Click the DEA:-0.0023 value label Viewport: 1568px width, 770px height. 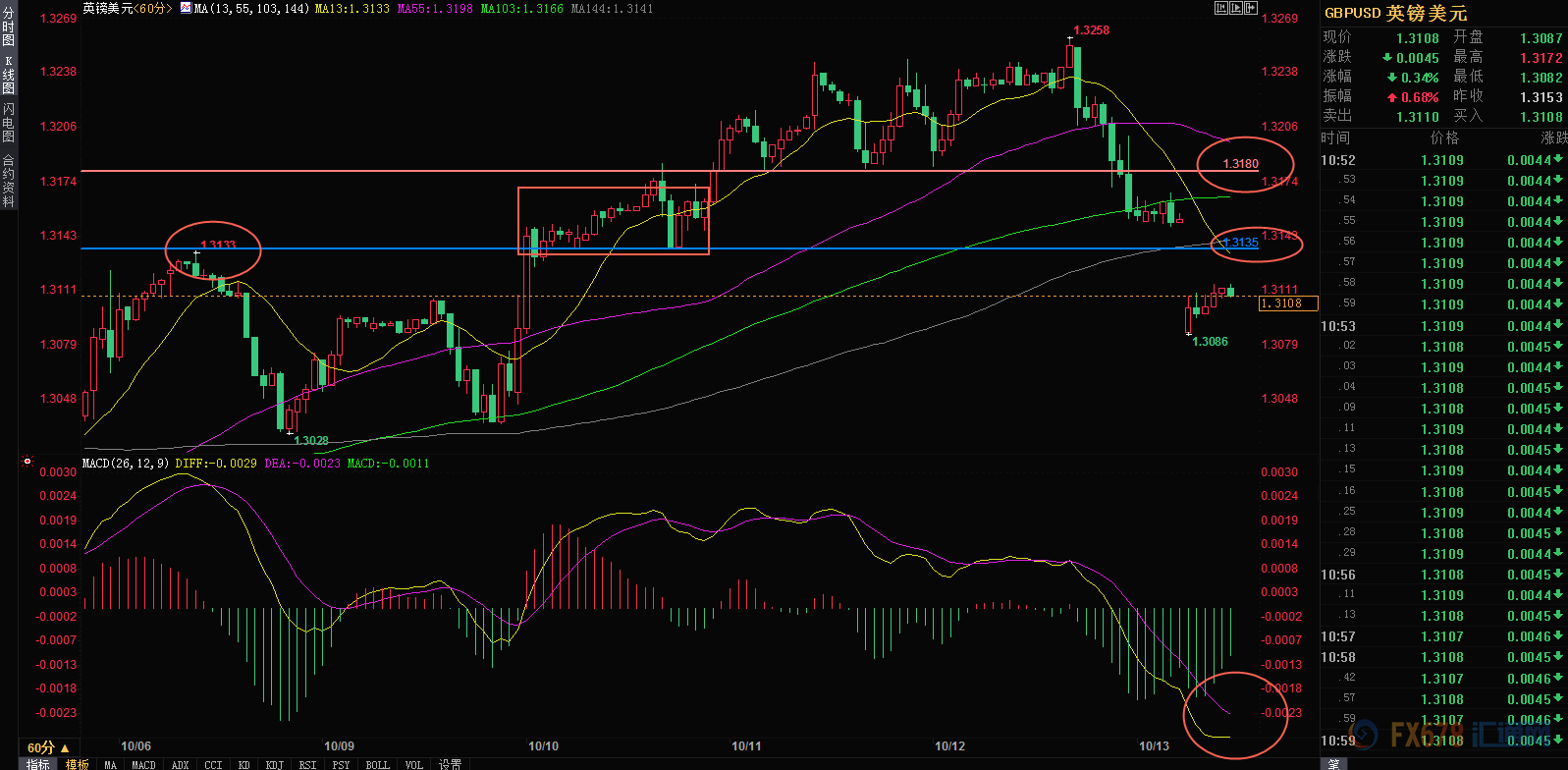pos(302,463)
